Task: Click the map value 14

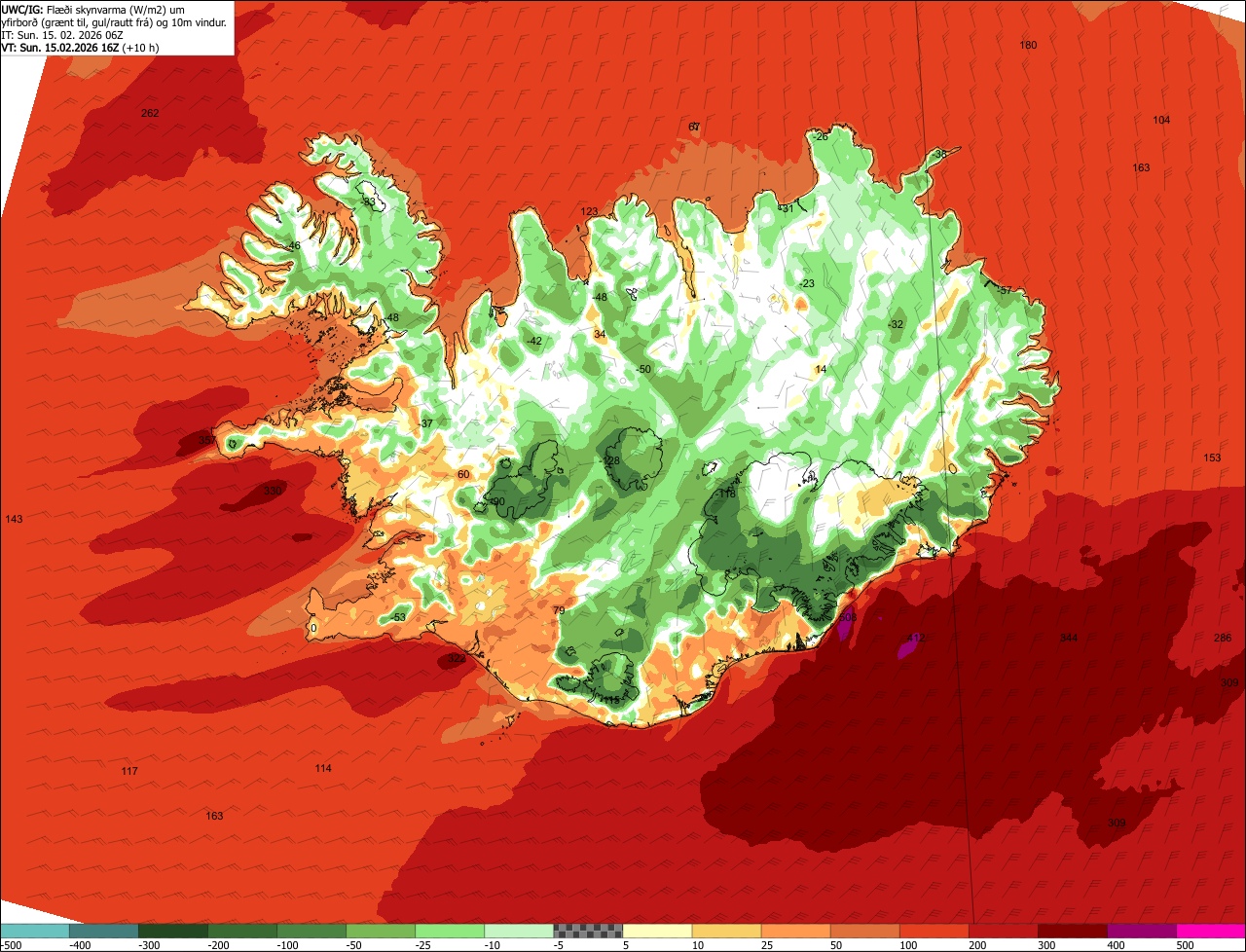Action: click(x=821, y=369)
